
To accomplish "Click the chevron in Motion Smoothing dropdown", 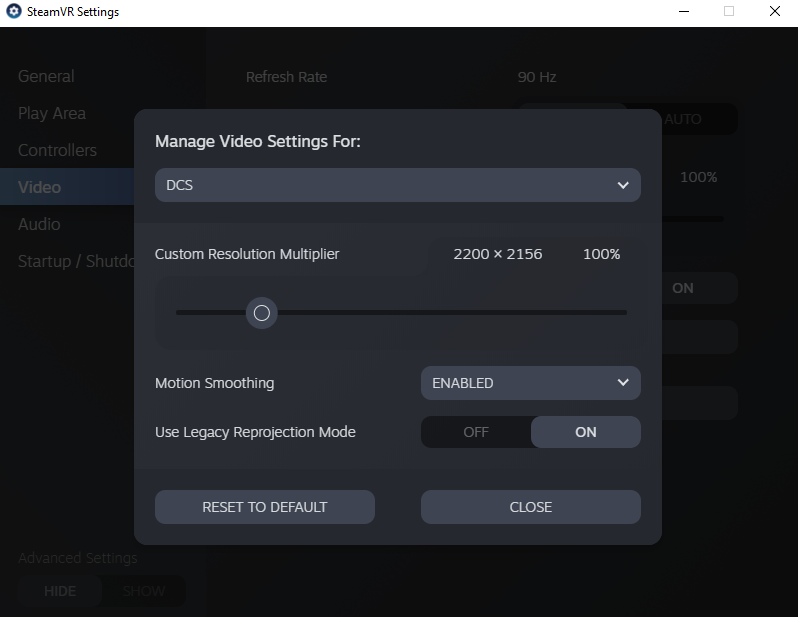I will 623,382.
